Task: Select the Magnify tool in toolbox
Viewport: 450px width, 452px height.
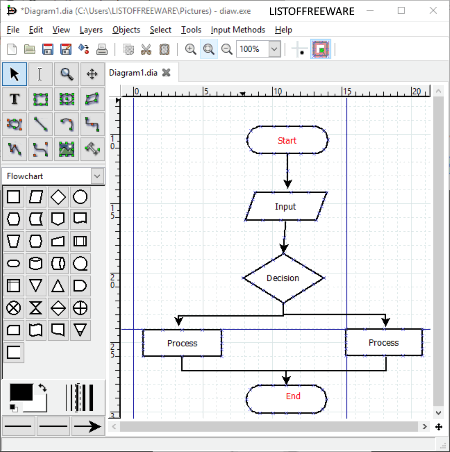Action: 66,74
